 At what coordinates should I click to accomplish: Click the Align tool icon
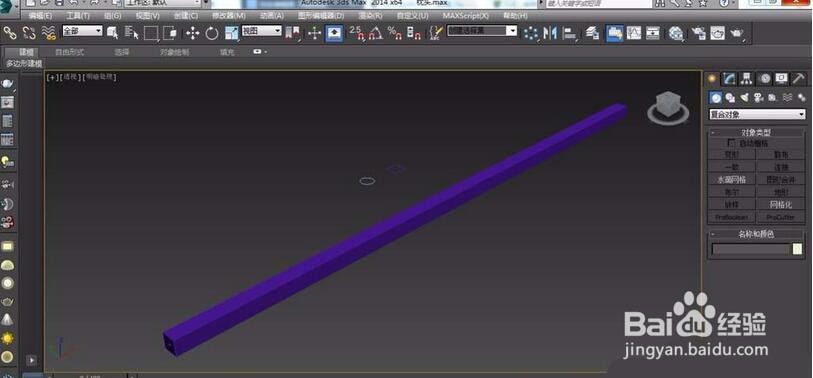[x=569, y=34]
